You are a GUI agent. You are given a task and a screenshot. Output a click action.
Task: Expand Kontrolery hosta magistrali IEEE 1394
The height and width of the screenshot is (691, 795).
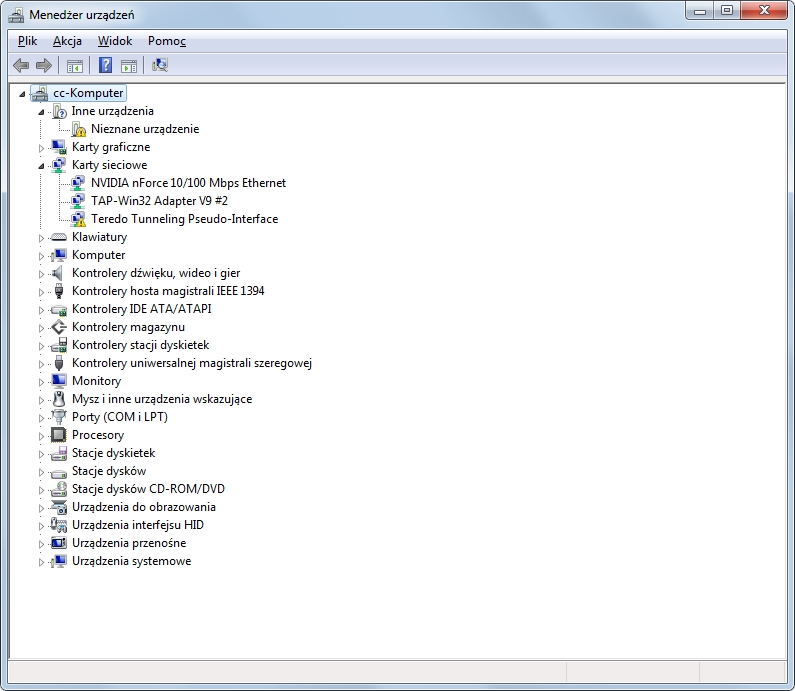41,292
